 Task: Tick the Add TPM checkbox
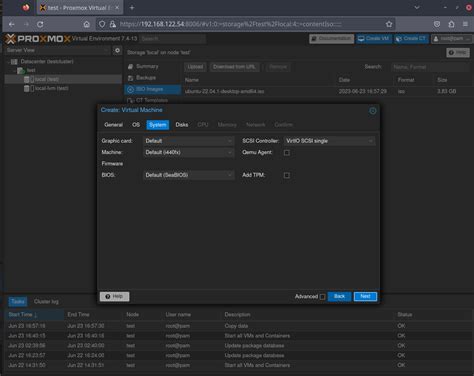287,175
